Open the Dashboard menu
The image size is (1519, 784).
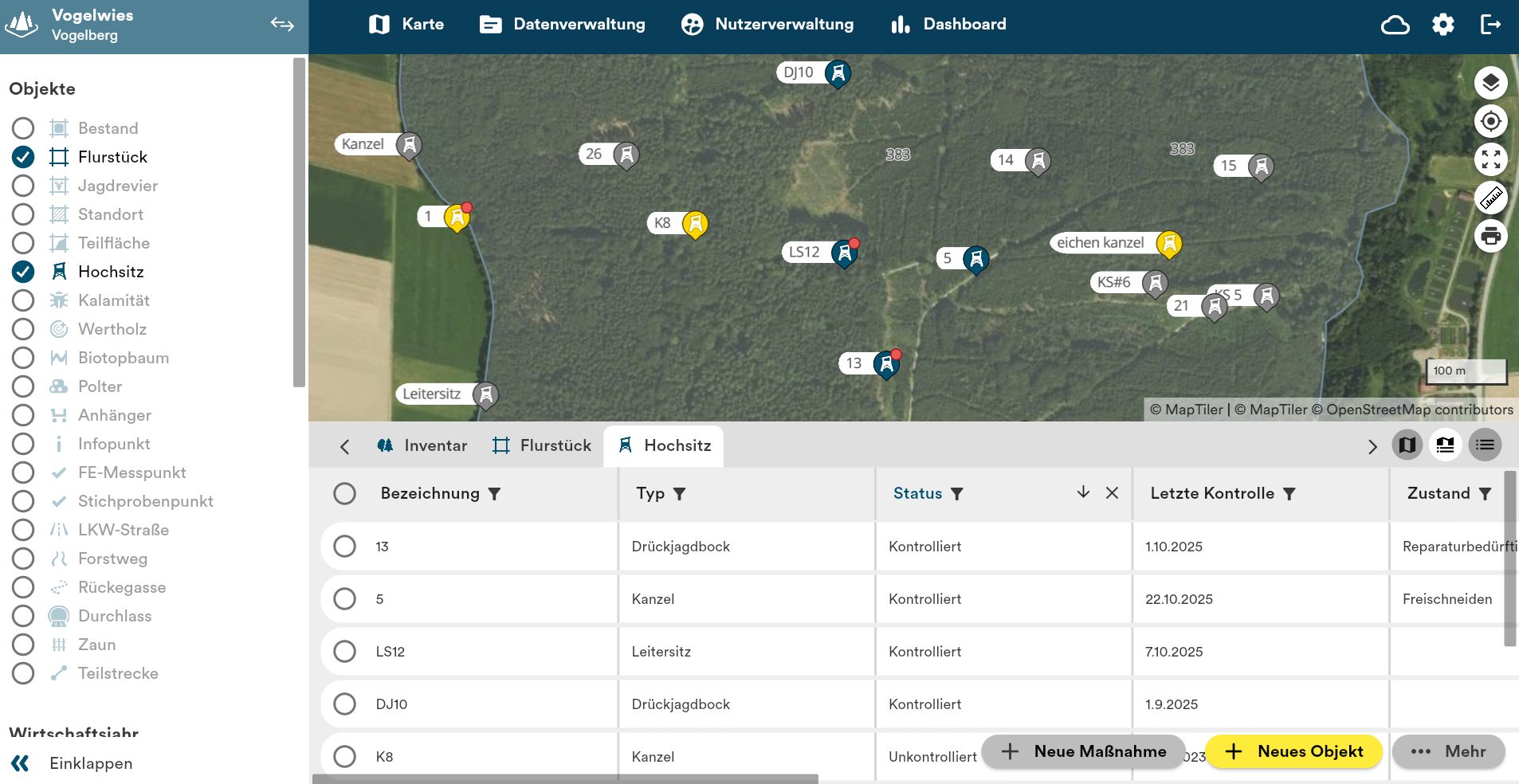click(x=948, y=25)
